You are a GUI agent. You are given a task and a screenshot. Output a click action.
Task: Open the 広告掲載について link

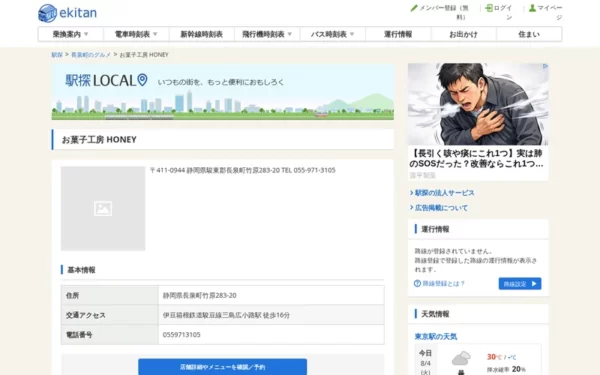[x=441, y=208]
